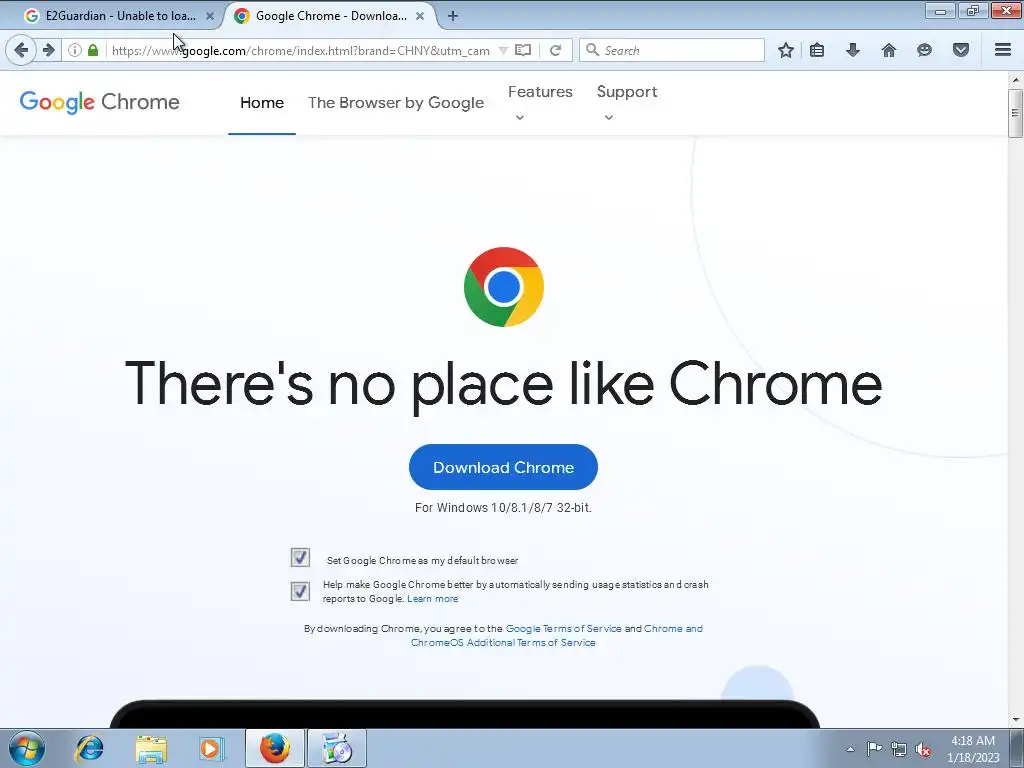Open Google Terms of Service link

tap(564, 628)
